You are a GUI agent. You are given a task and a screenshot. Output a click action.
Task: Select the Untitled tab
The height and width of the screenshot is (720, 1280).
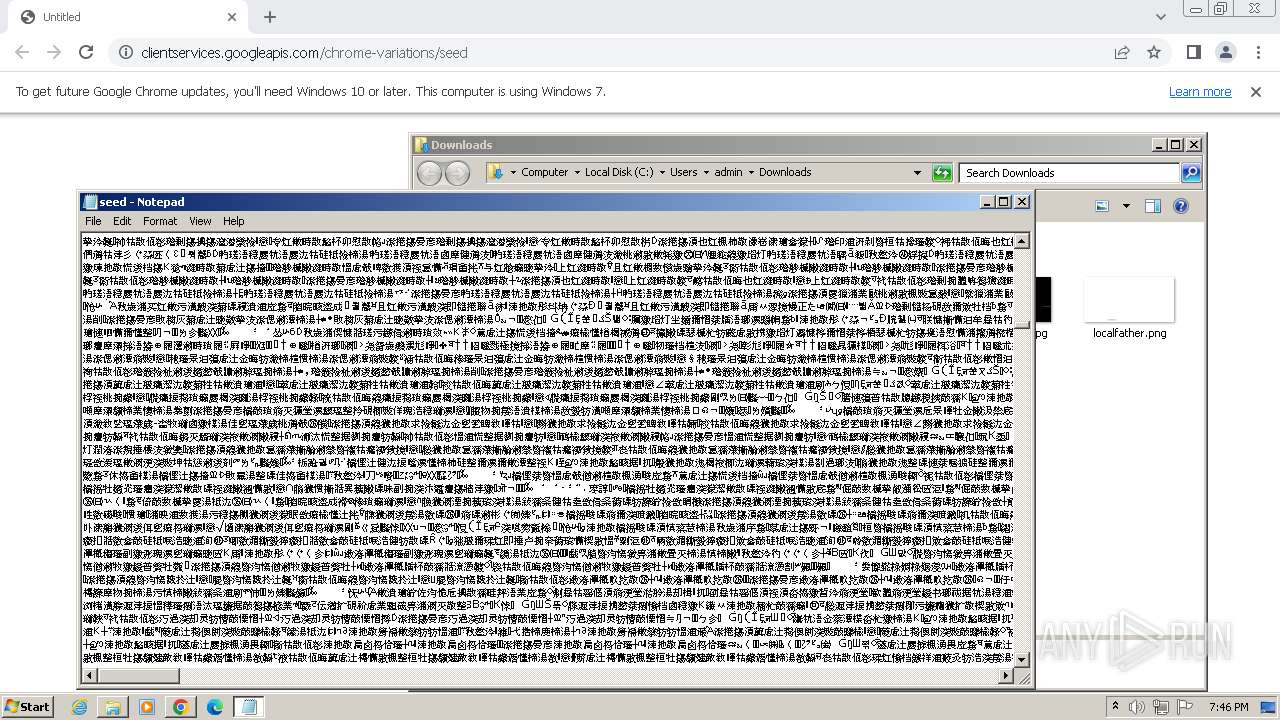[x=127, y=17]
